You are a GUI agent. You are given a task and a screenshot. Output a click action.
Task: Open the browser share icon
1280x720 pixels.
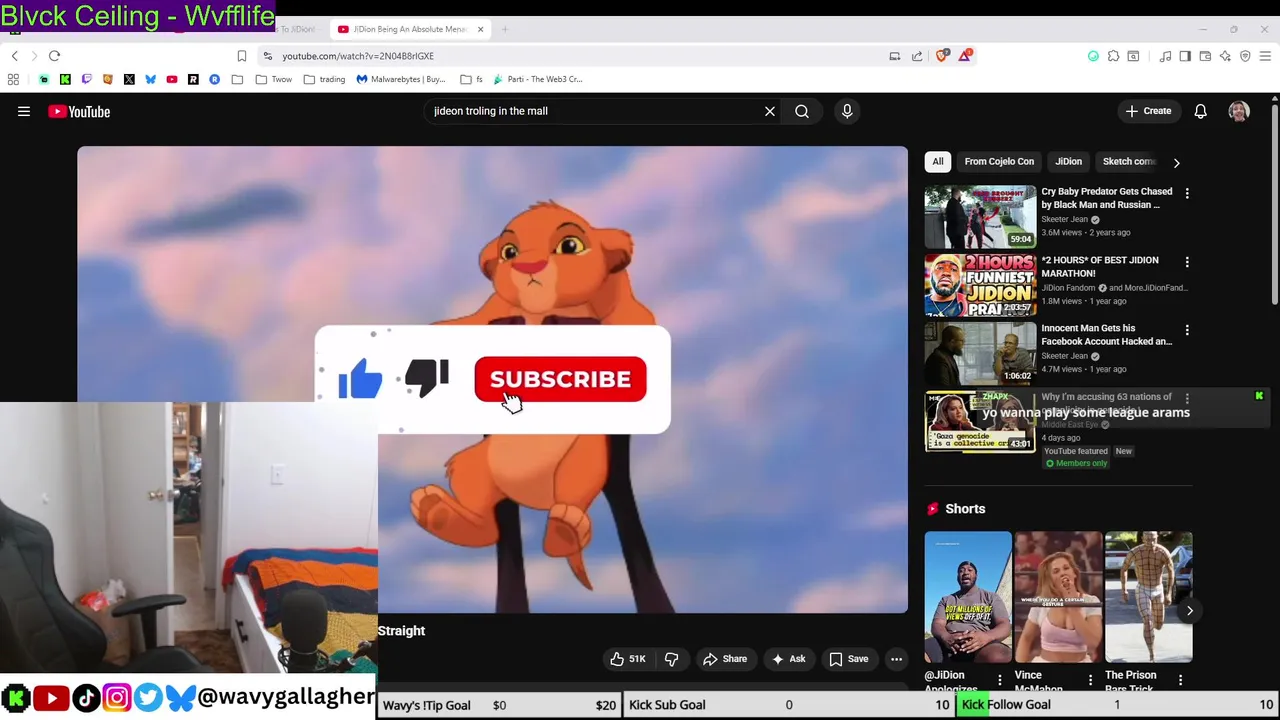[917, 56]
